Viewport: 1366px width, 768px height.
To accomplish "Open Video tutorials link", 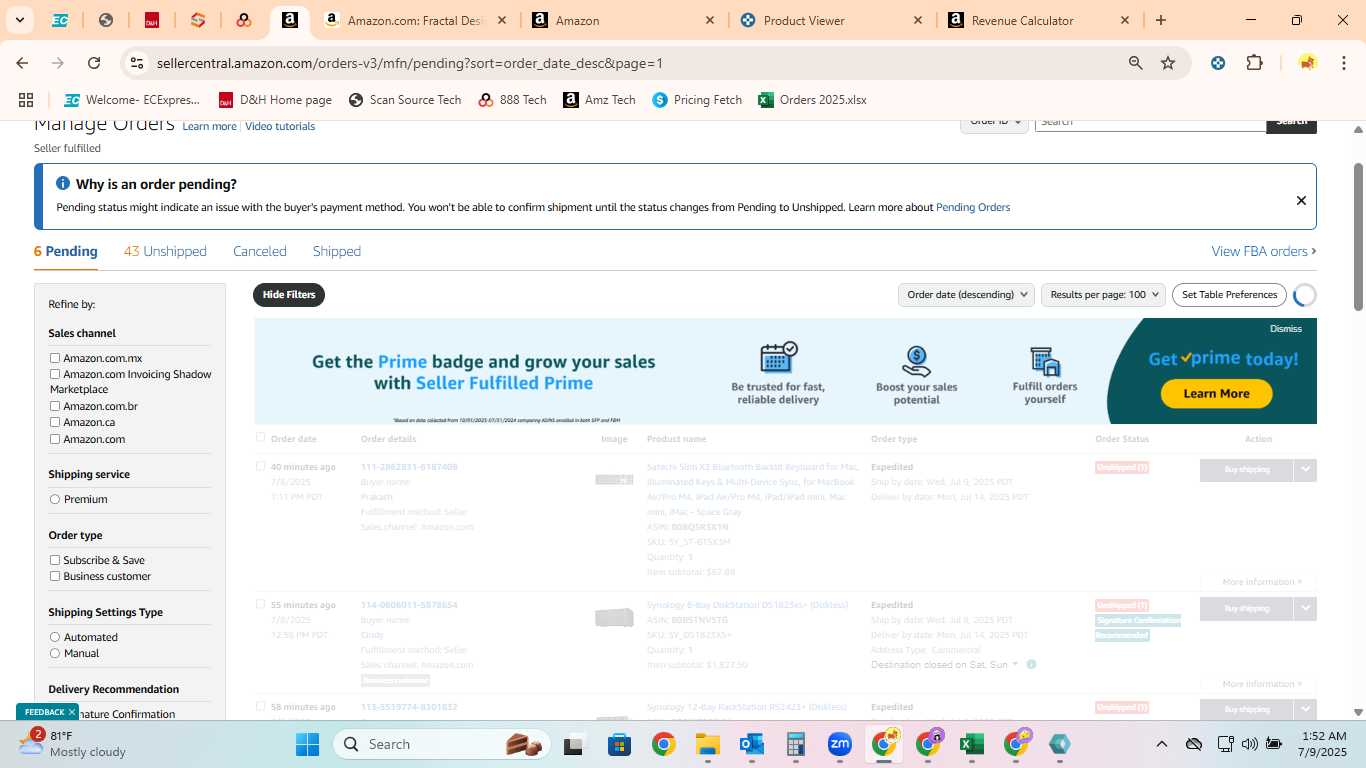I will [x=280, y=126].
